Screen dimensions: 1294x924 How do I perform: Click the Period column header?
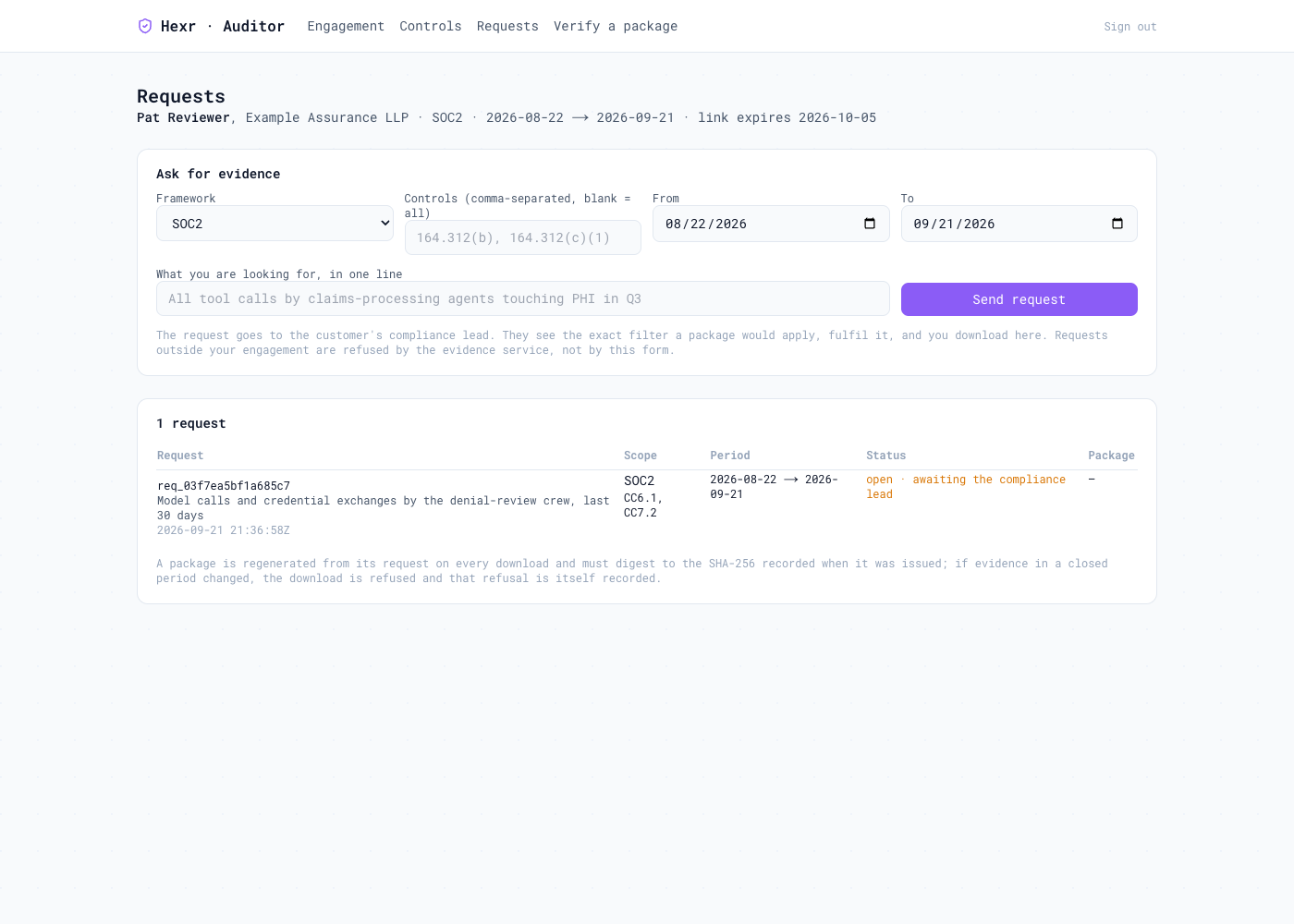(x=730, y=456)
